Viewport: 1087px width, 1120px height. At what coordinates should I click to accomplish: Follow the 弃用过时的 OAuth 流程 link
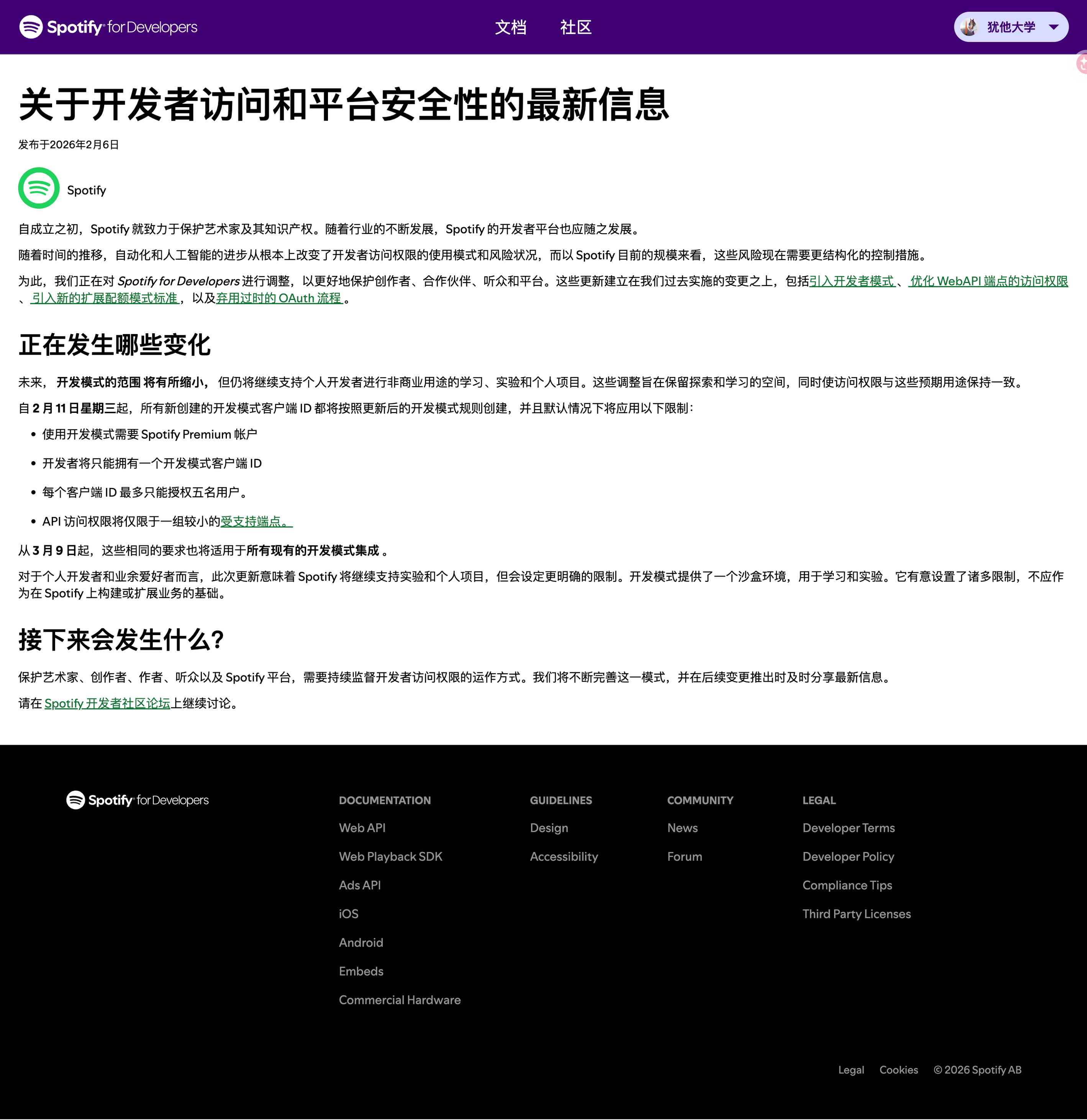point(279,298)
